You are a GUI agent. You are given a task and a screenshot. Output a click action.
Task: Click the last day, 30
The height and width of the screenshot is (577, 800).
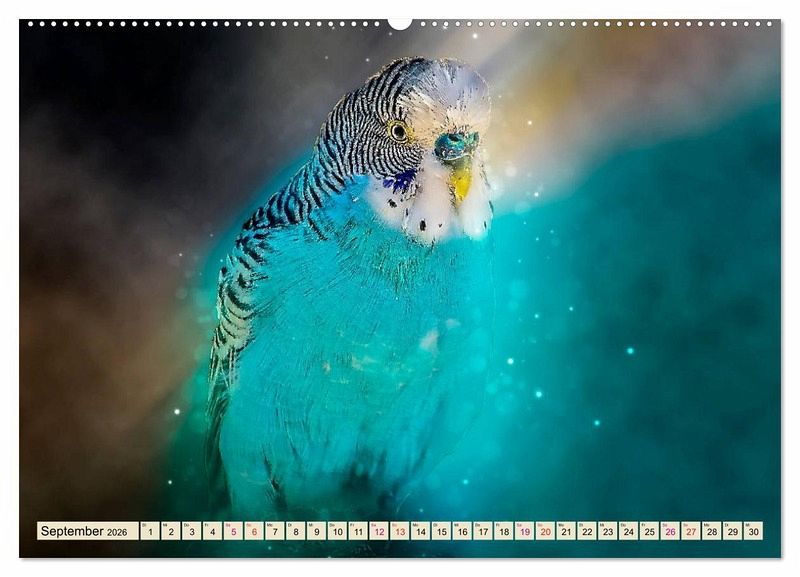point(752,531)
